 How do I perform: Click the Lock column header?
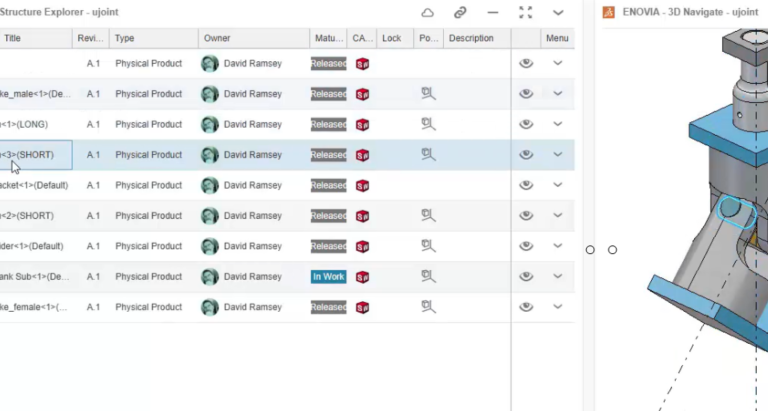(395, 38)
